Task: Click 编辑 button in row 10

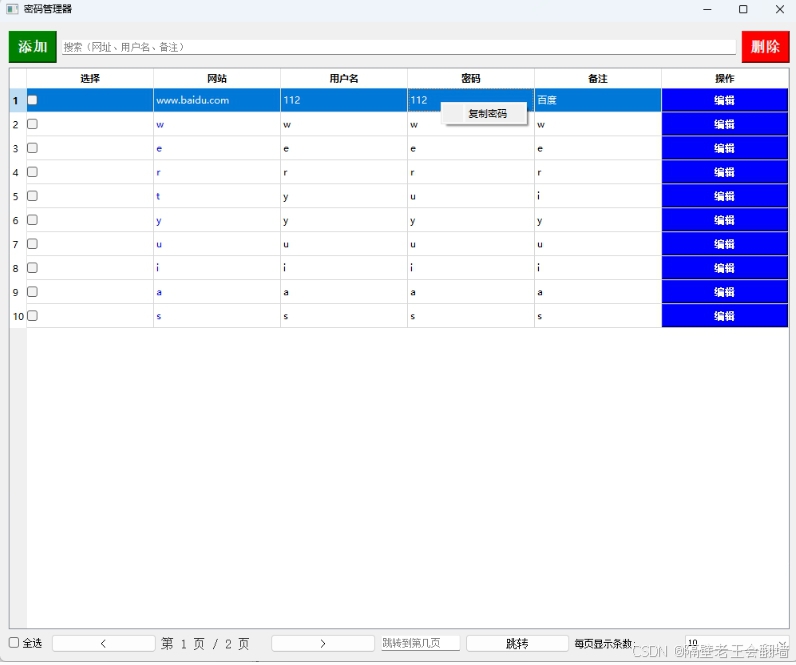Action: (x=724, y=316)
